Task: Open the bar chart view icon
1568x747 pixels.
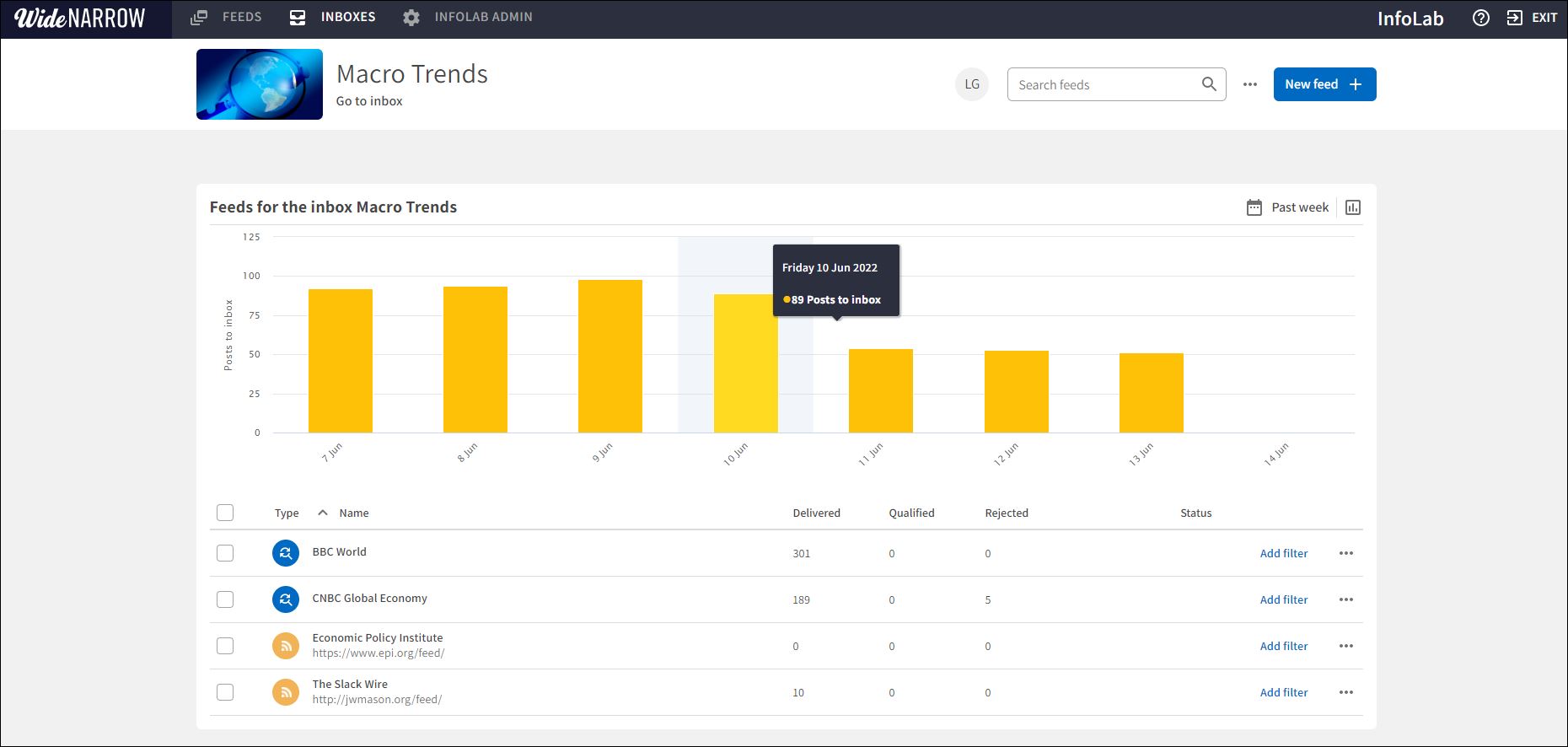Action: [1352, 207]
